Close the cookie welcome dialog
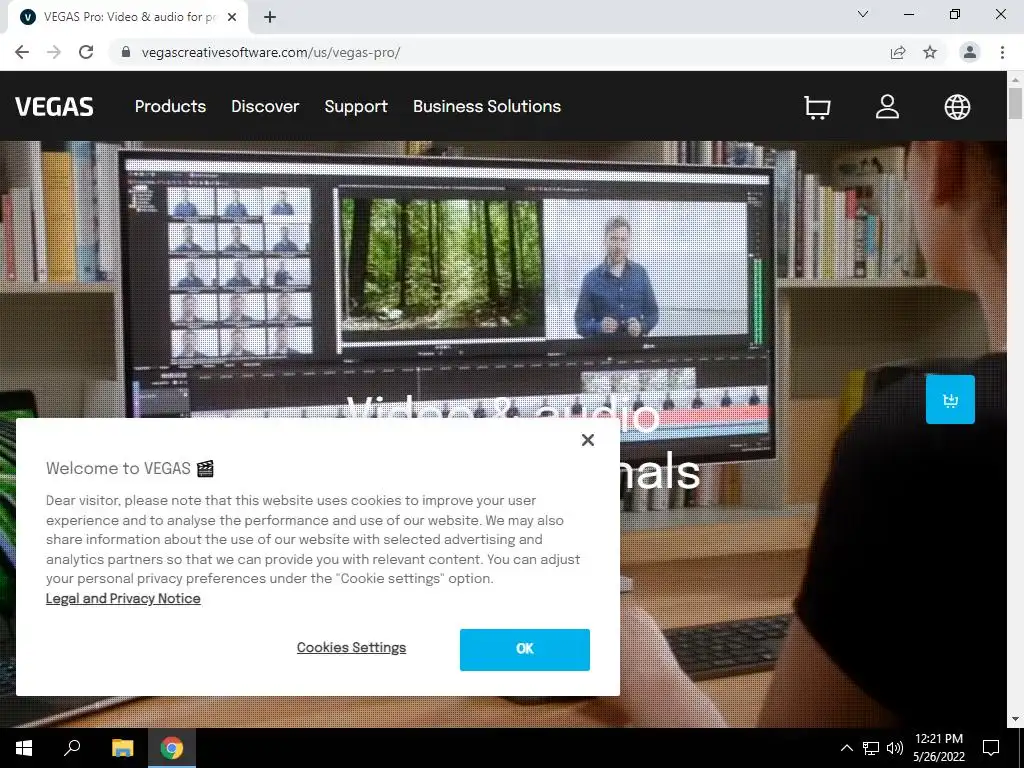This screenshot has height=768, width=1024. 588,440
